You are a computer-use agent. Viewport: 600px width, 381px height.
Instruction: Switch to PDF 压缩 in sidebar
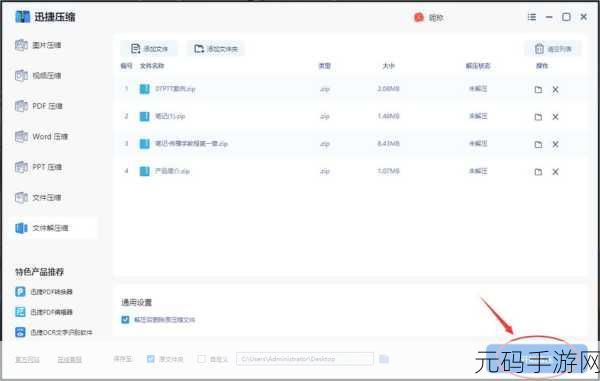39,106
